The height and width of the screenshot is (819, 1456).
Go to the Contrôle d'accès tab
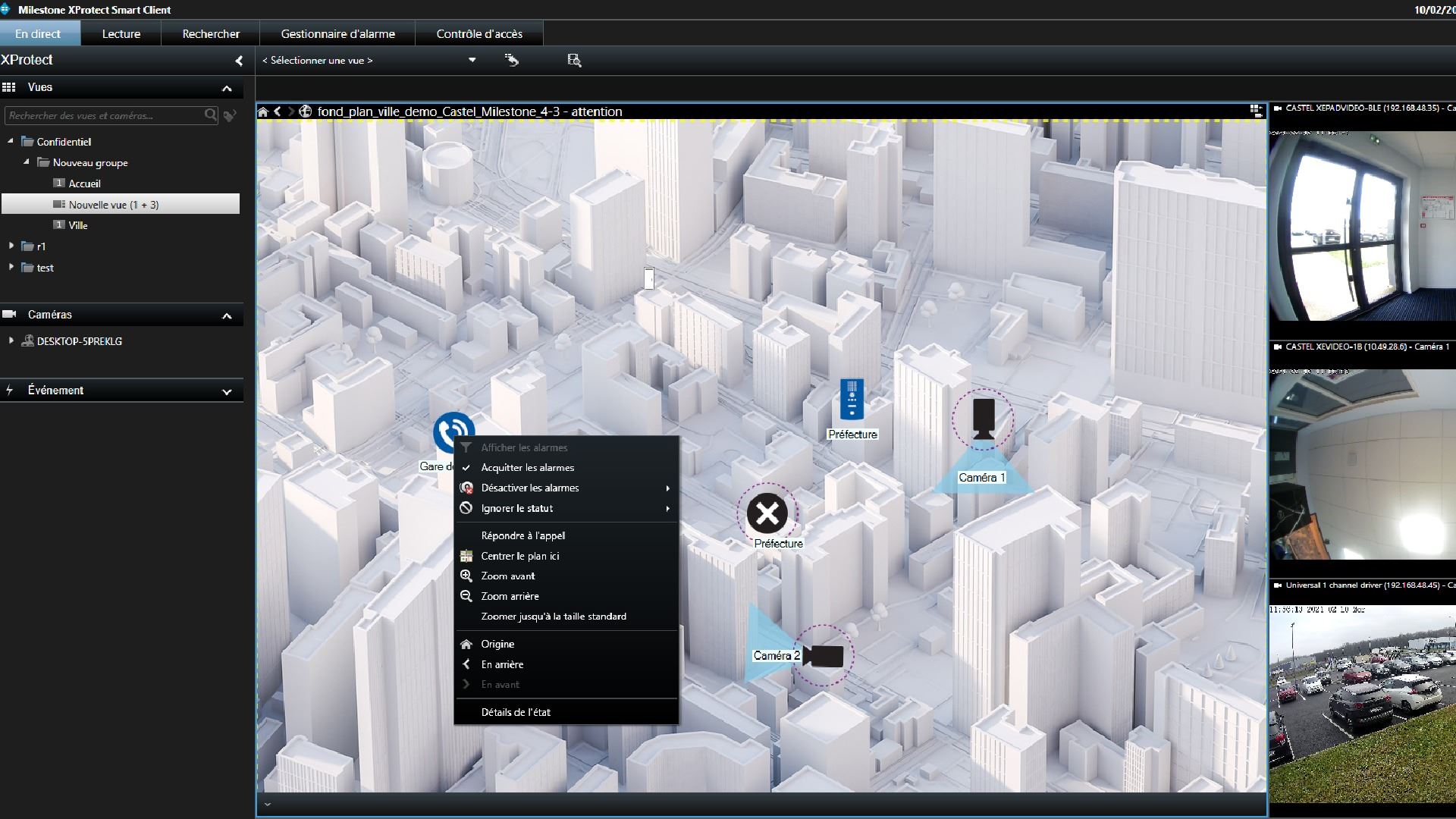pos(479,34)
